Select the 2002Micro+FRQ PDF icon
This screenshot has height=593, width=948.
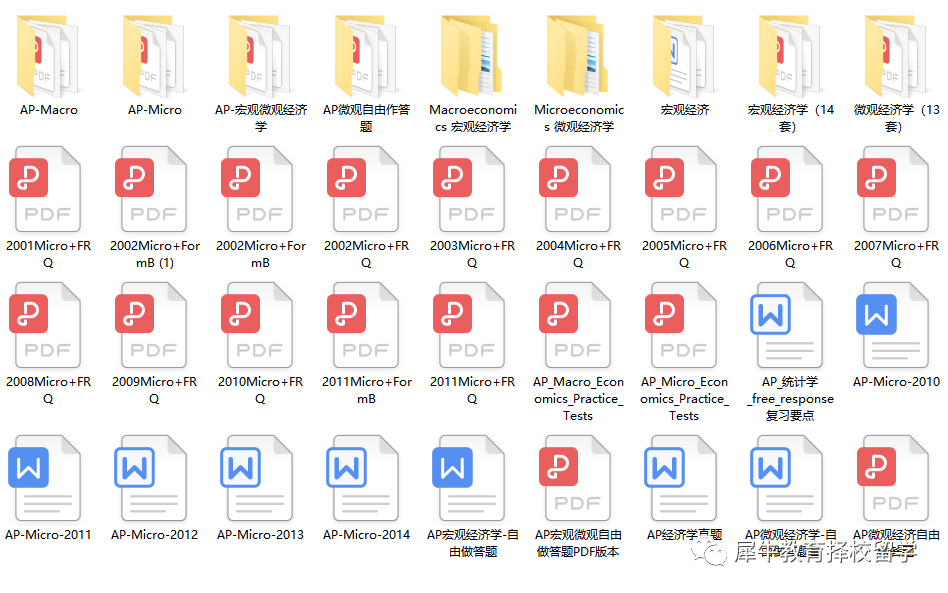[x=363, y=189]
